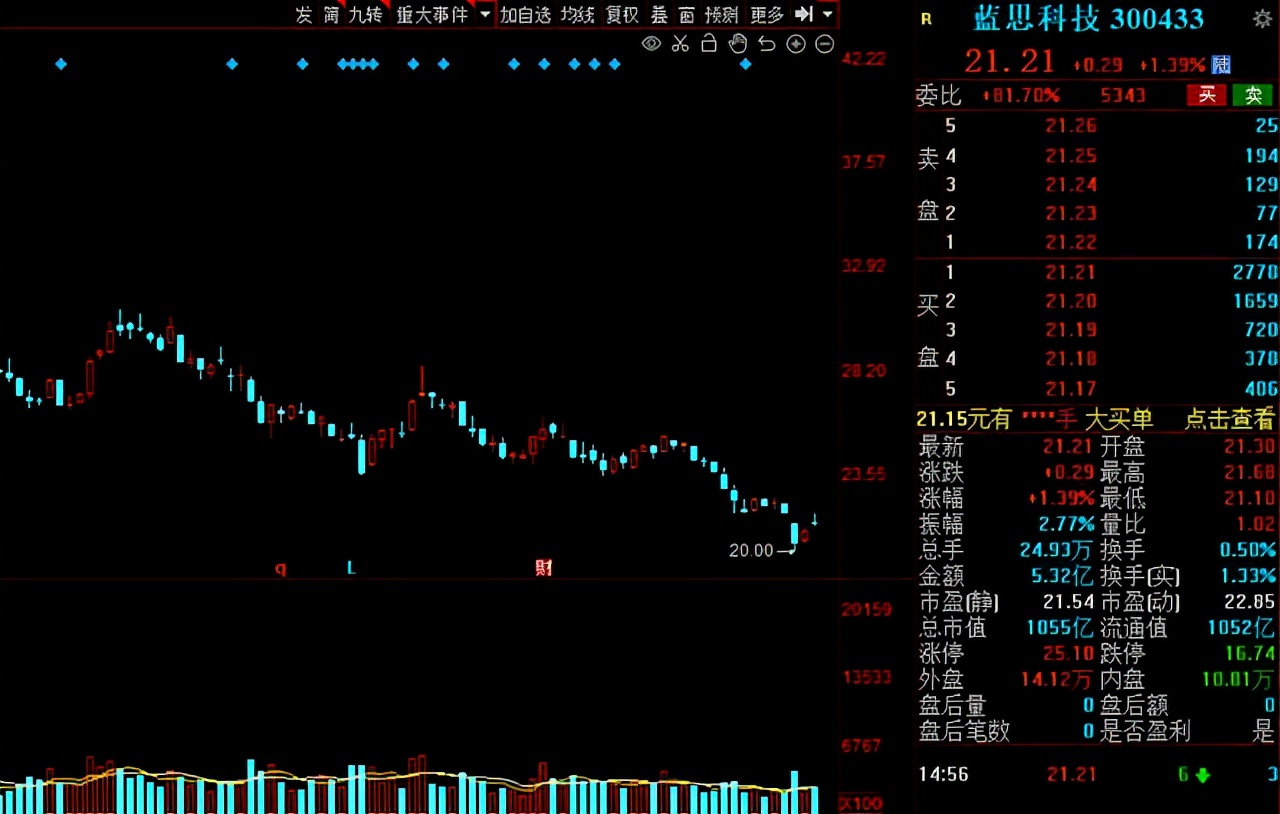Viewport: 1280px width, 814px height.
Task: Click the 最高 value 21.68
Action: click(x=1250, y=472)
